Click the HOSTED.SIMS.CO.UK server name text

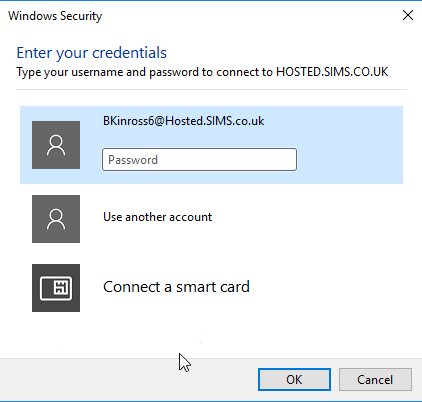coord(332,72)
